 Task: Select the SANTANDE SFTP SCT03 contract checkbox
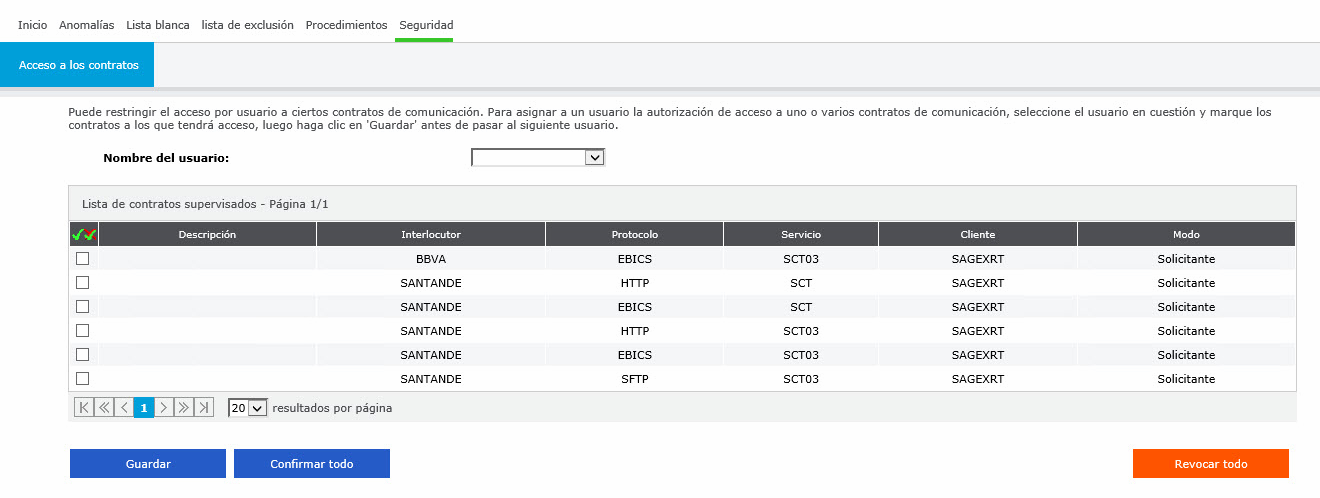83,379
